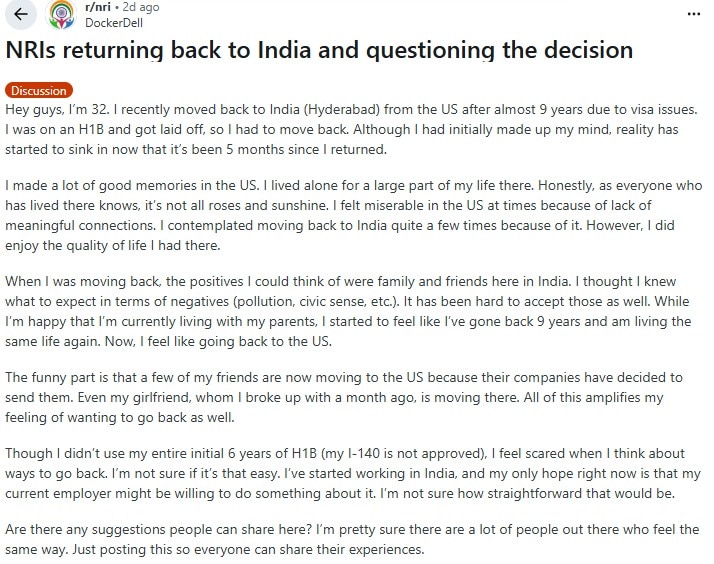Open the r/nri community avatar
This screenshot has height=564, width=714.
pyautogui.click(x=65, y=16)
